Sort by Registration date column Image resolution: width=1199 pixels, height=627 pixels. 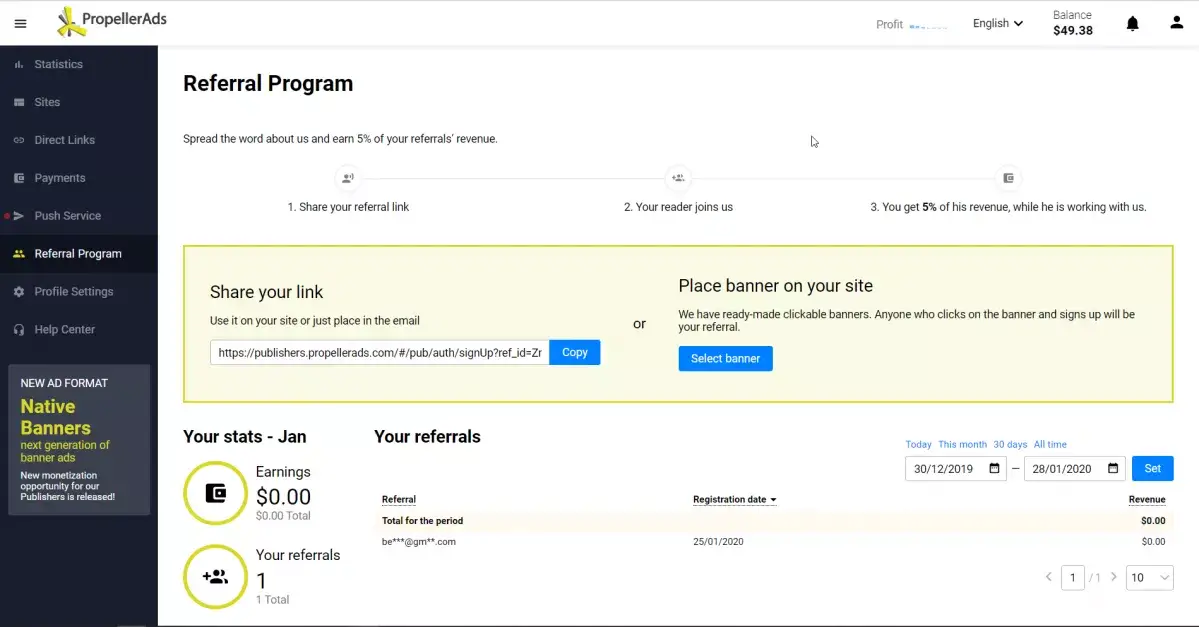[x=734, y=499]
